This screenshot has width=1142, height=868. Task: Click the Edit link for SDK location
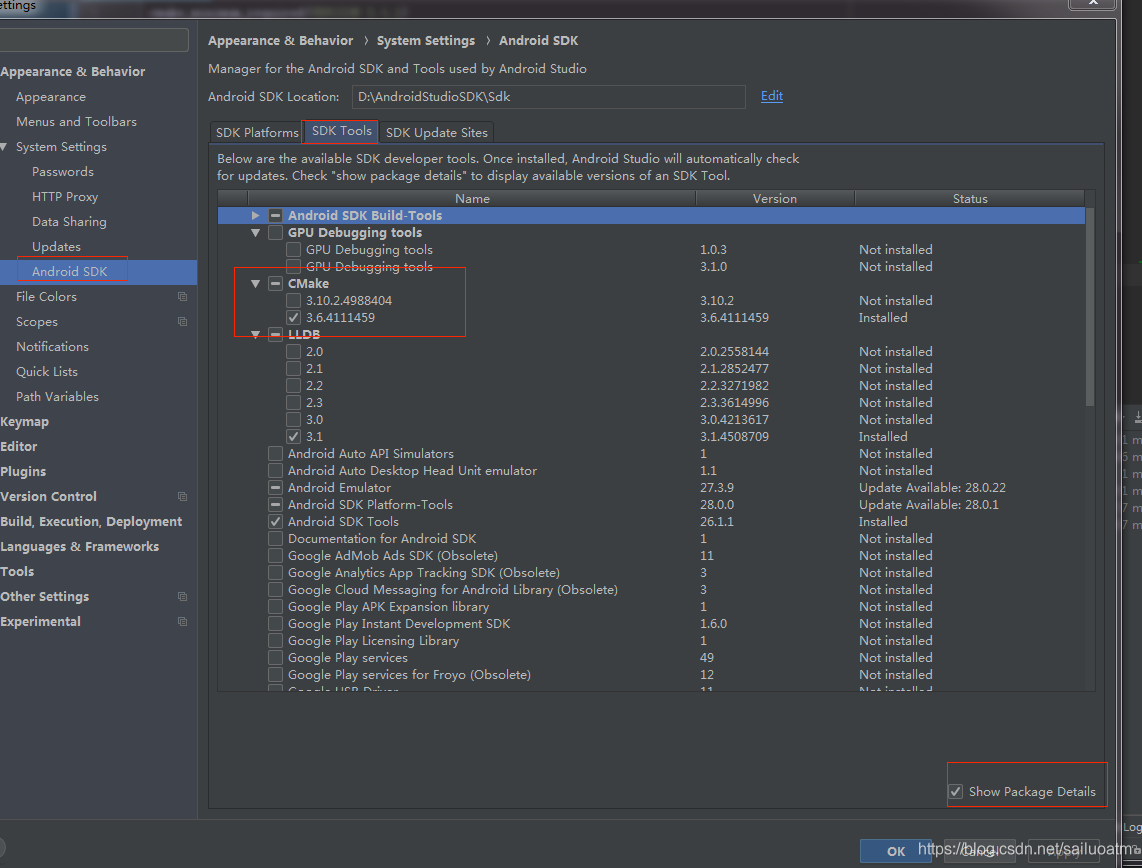point(772,96)
